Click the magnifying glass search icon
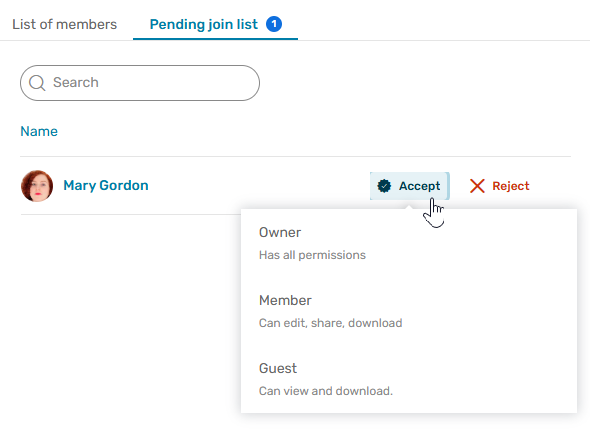Screen dimensions: 590x443 [x=37, y=83]
